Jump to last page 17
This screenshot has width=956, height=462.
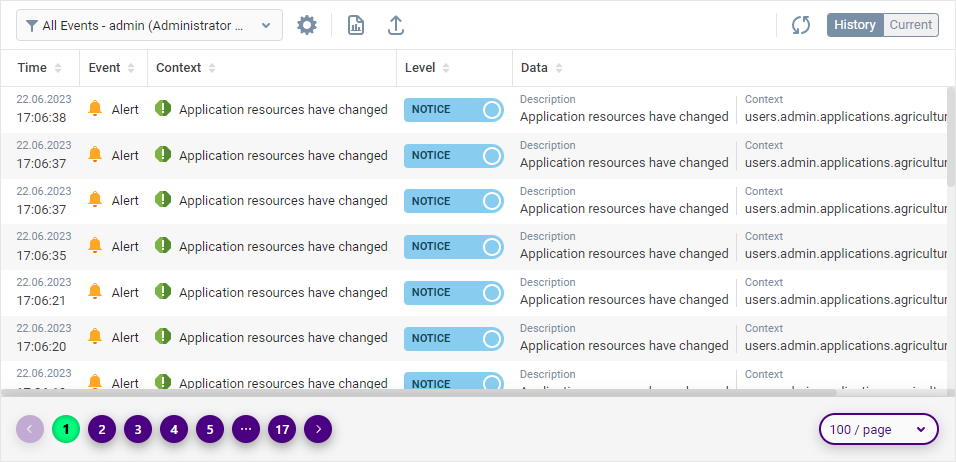(x=282, y=429)
